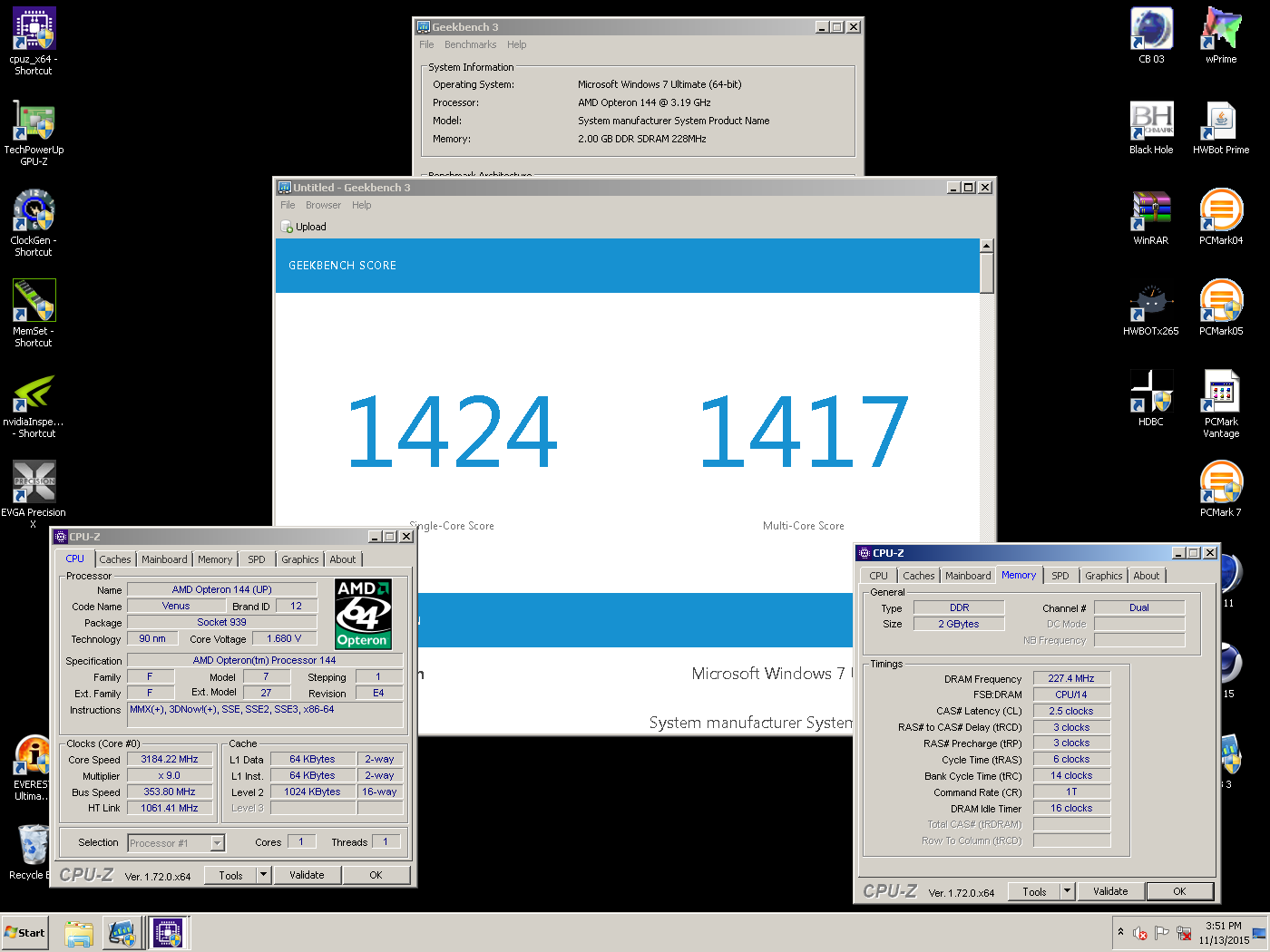Open nvidiaInspector shortcut on desktop
1270x952 pixels.
tap(34, 403)
